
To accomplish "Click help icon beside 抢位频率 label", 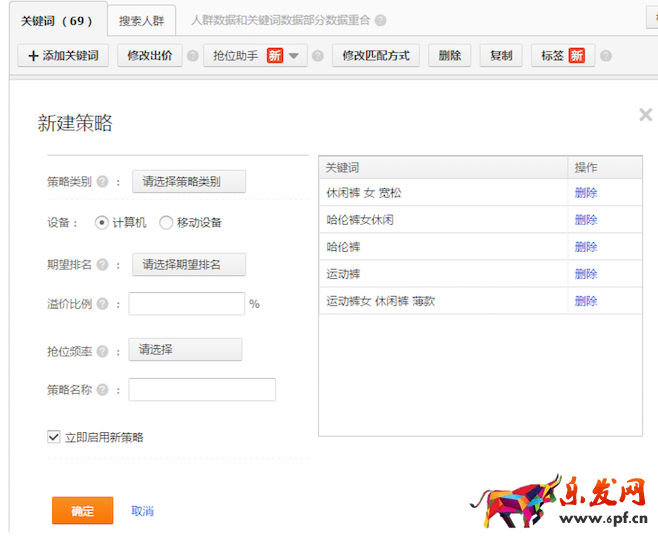I will tap(102, 350).
